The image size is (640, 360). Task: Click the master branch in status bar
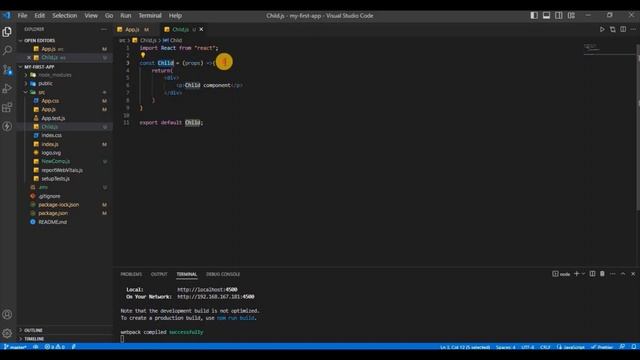15,347
